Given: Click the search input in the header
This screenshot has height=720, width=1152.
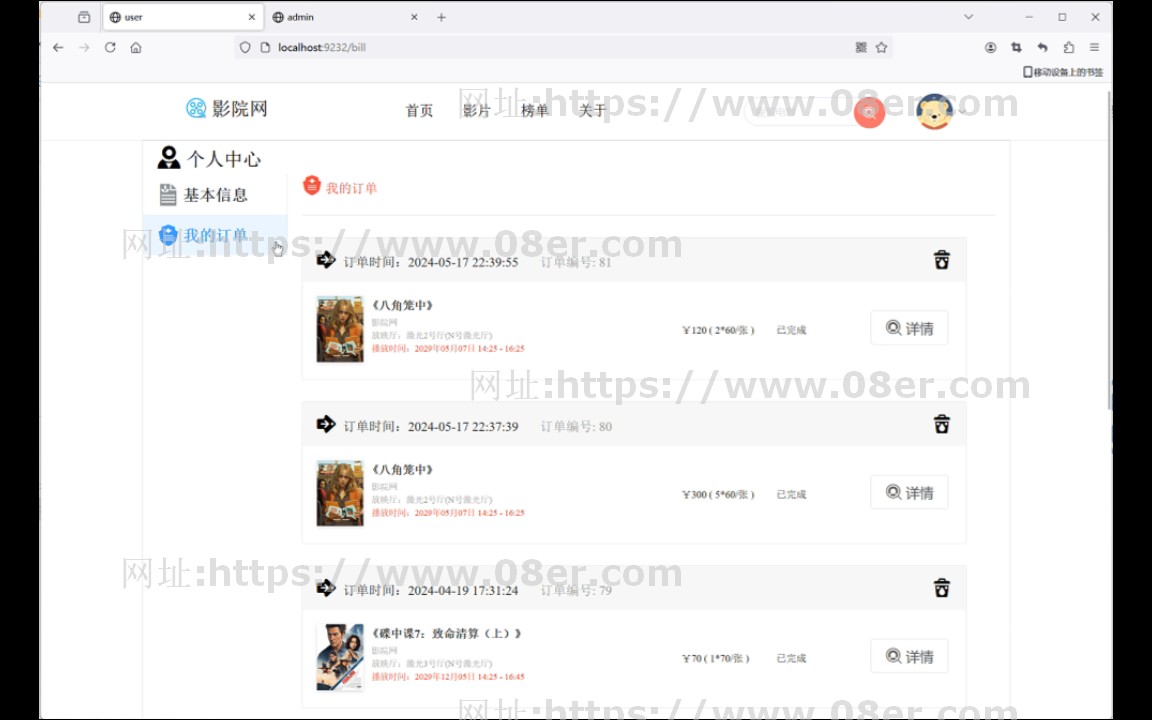Looking at the screenshot, I should pyautogui.click(x=799, y=112).
